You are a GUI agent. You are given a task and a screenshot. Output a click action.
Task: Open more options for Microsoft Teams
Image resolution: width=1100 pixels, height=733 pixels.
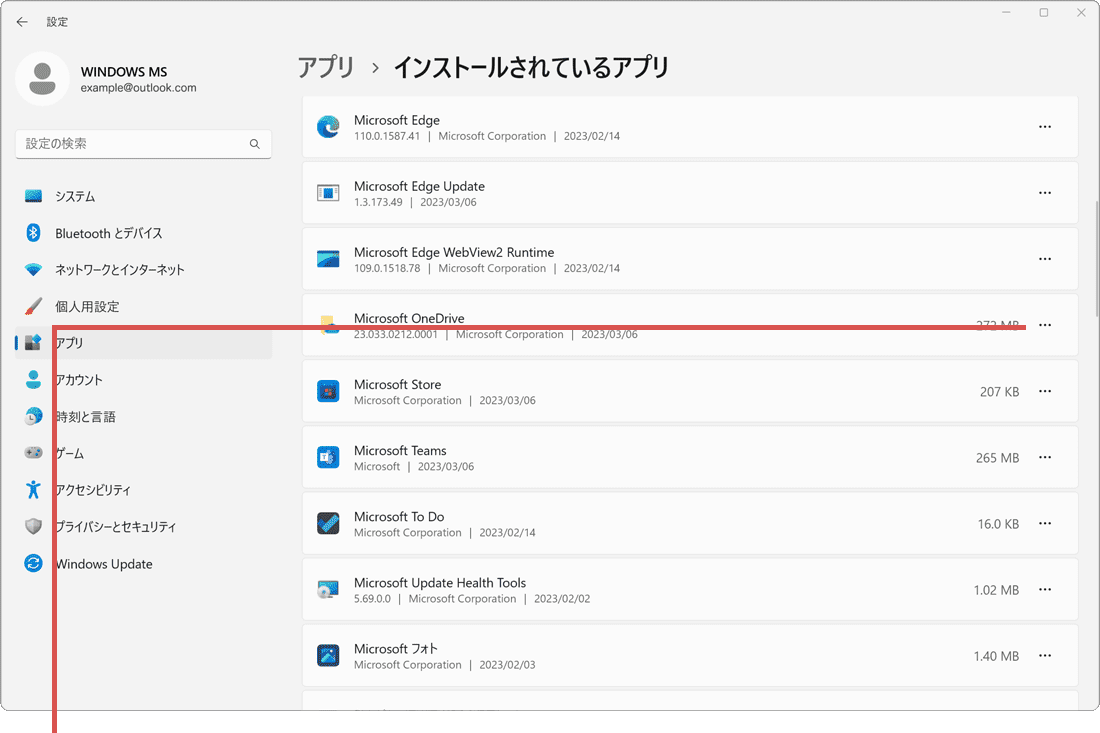pyautogui.click(x=1045, y=457)
